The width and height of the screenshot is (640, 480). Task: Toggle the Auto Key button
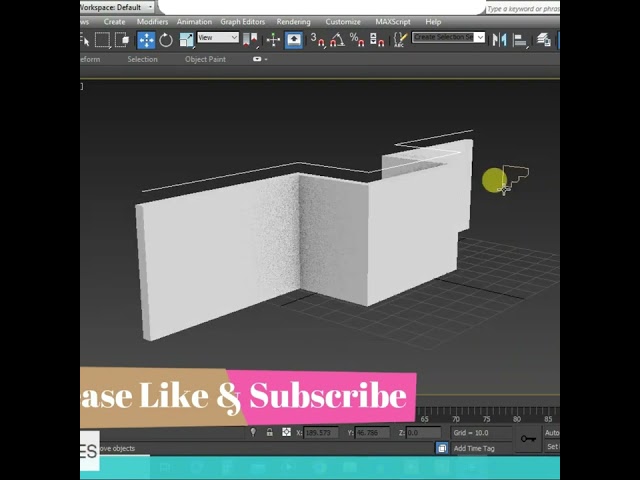click(x=551, y=433)
